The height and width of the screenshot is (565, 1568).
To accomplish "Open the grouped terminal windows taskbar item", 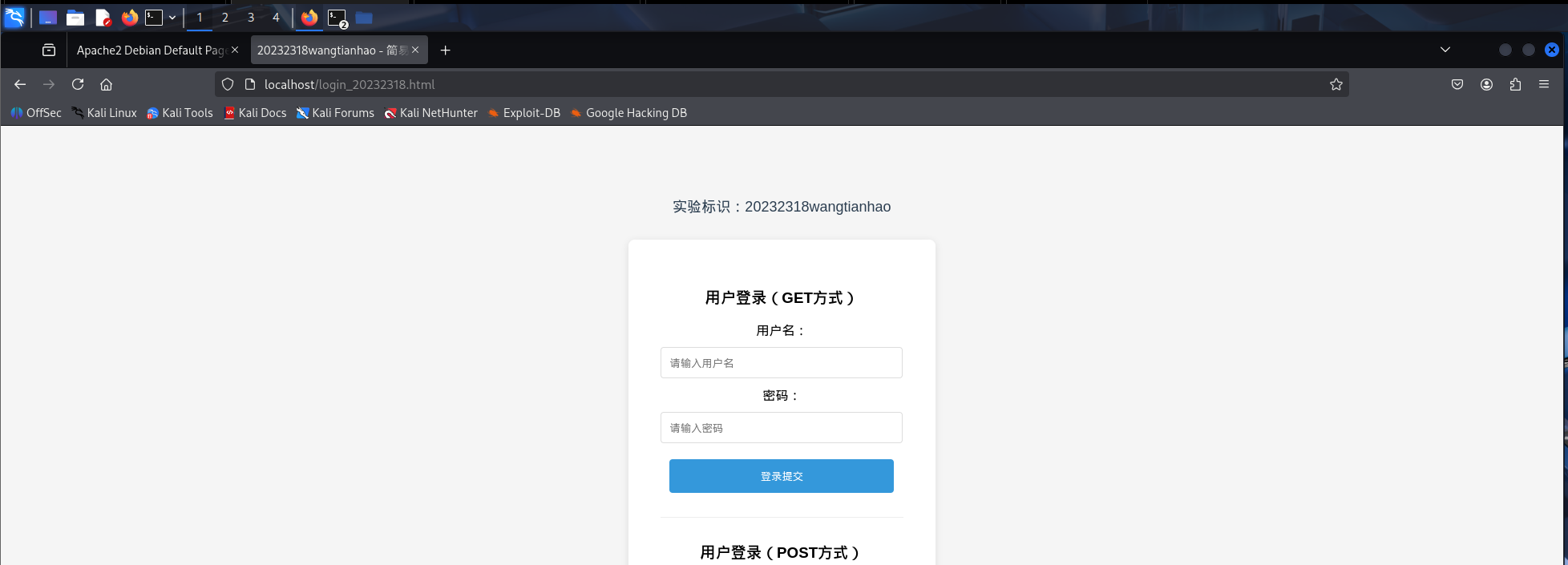I will point(337,18).
